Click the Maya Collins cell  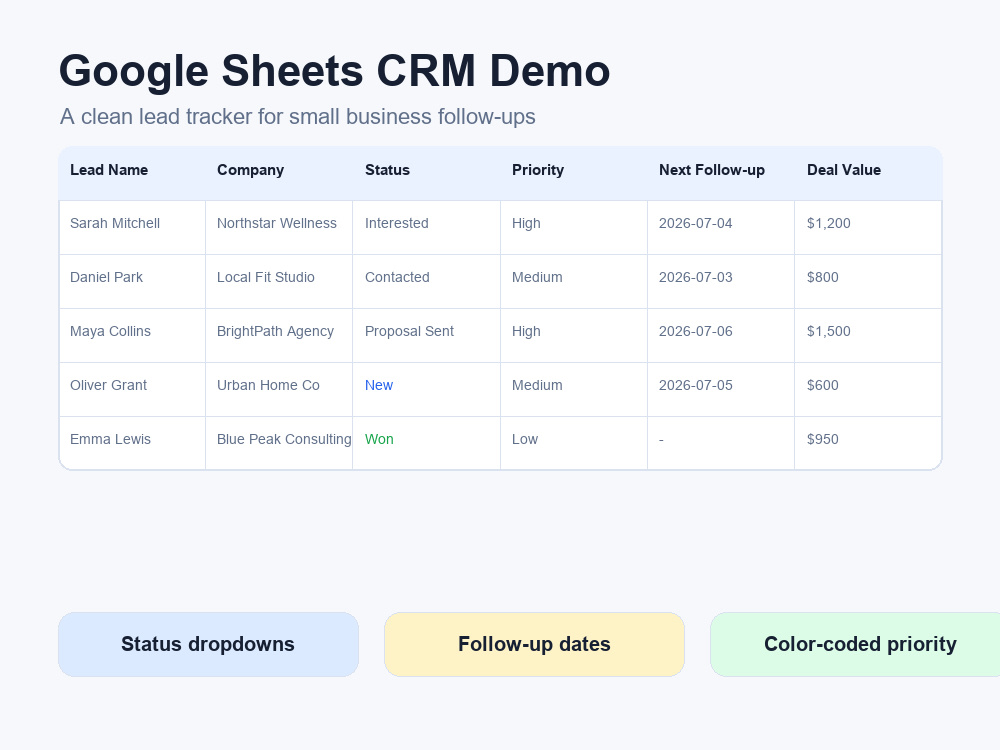click(132, 335)
